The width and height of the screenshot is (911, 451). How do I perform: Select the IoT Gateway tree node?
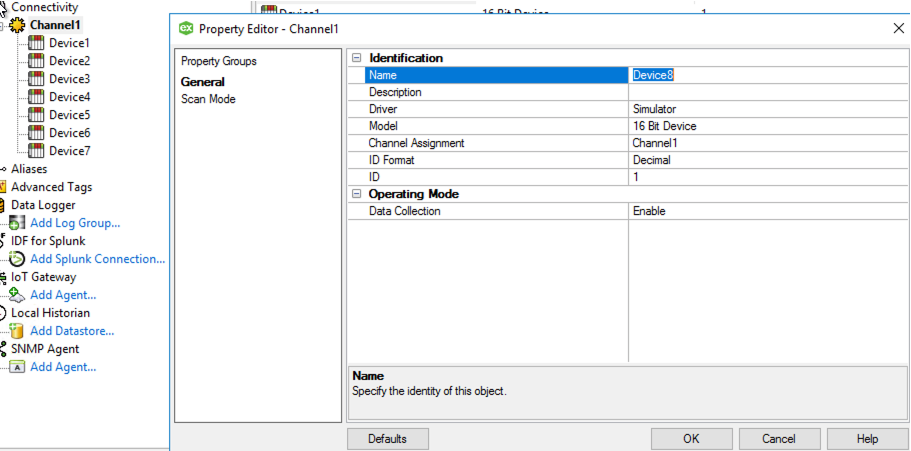coord(44,277)
